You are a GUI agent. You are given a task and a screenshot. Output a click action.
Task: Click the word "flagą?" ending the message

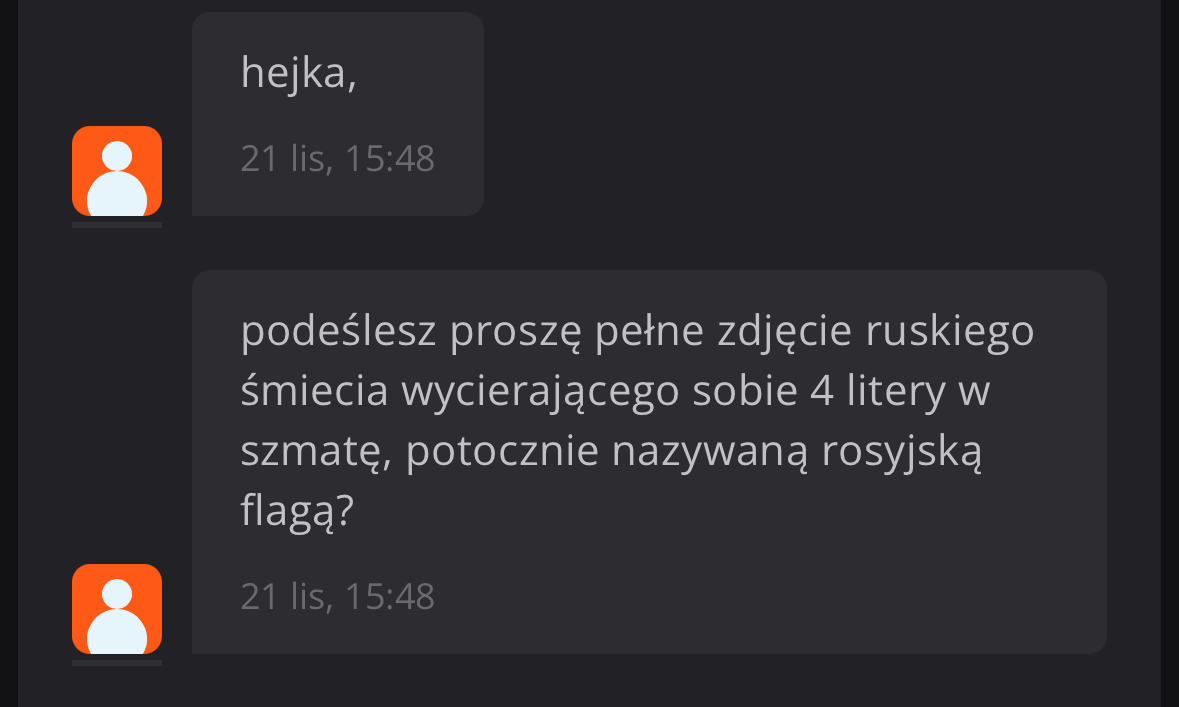[297, 512]
